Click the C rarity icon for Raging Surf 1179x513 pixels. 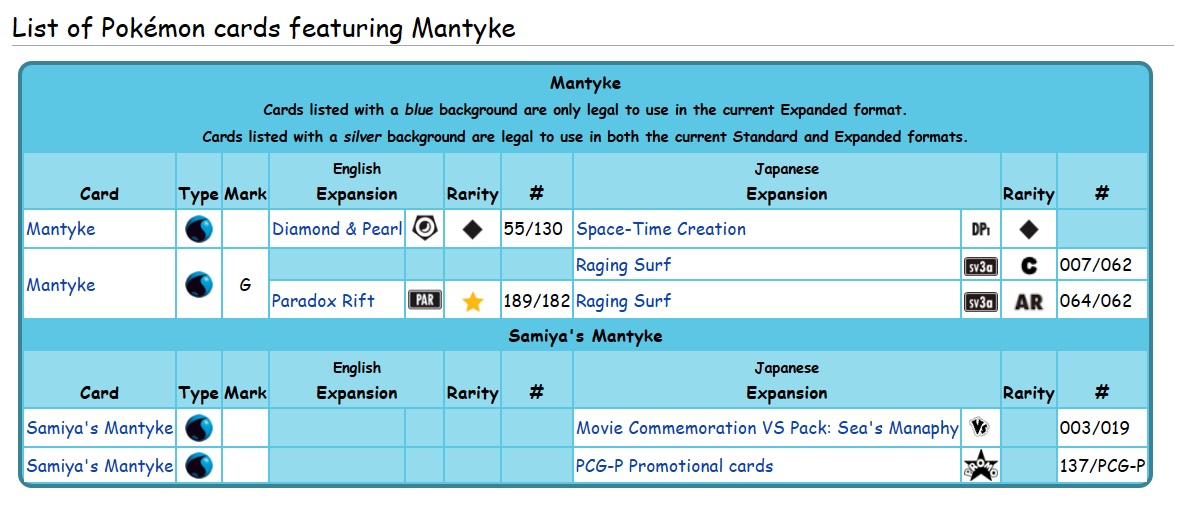tap(1029, 266)
